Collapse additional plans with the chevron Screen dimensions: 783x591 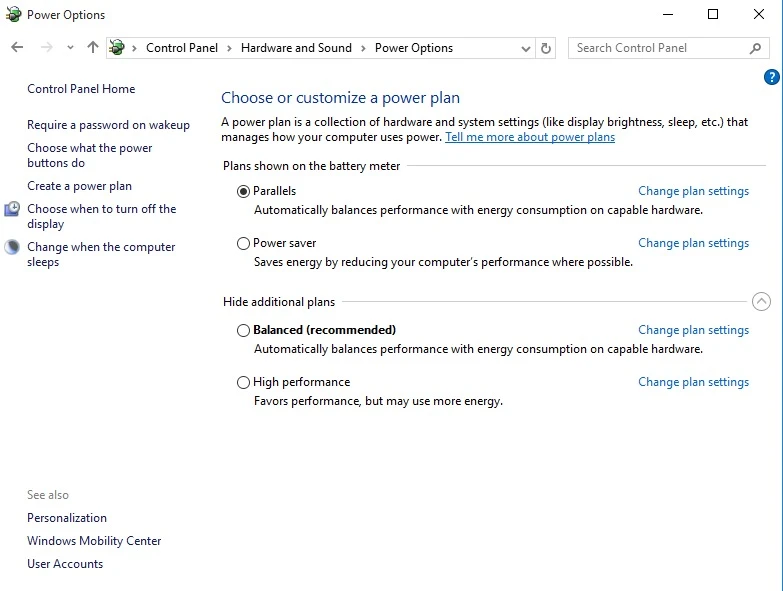[761, 301]
